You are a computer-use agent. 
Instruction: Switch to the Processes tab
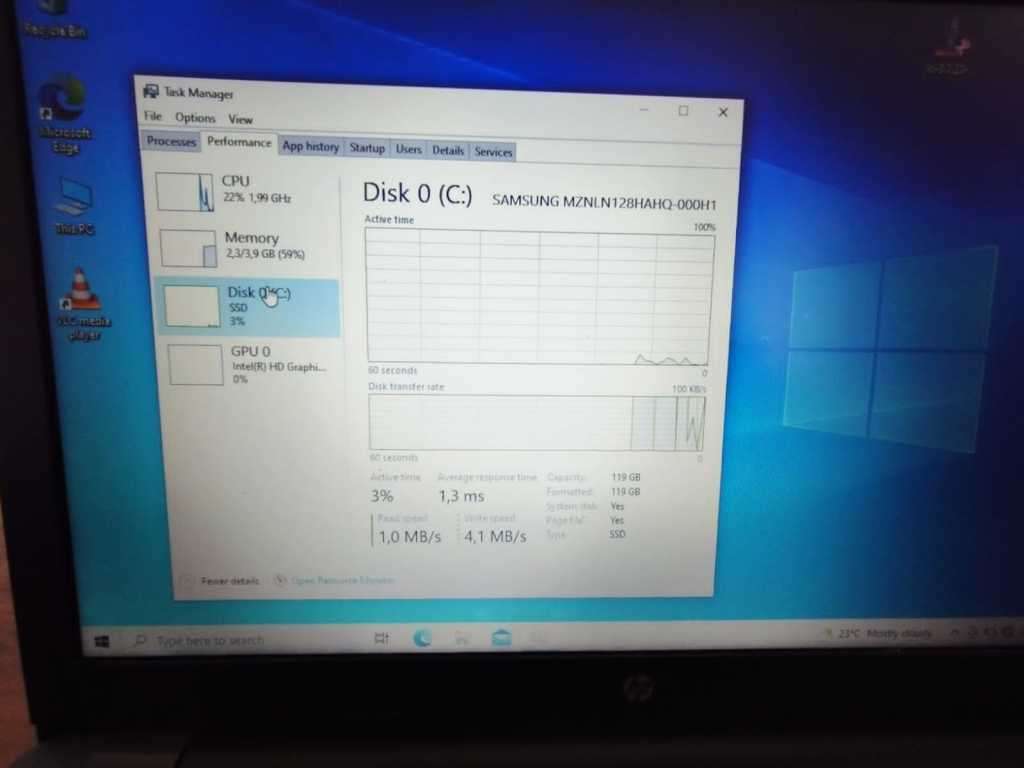point(170,141)
